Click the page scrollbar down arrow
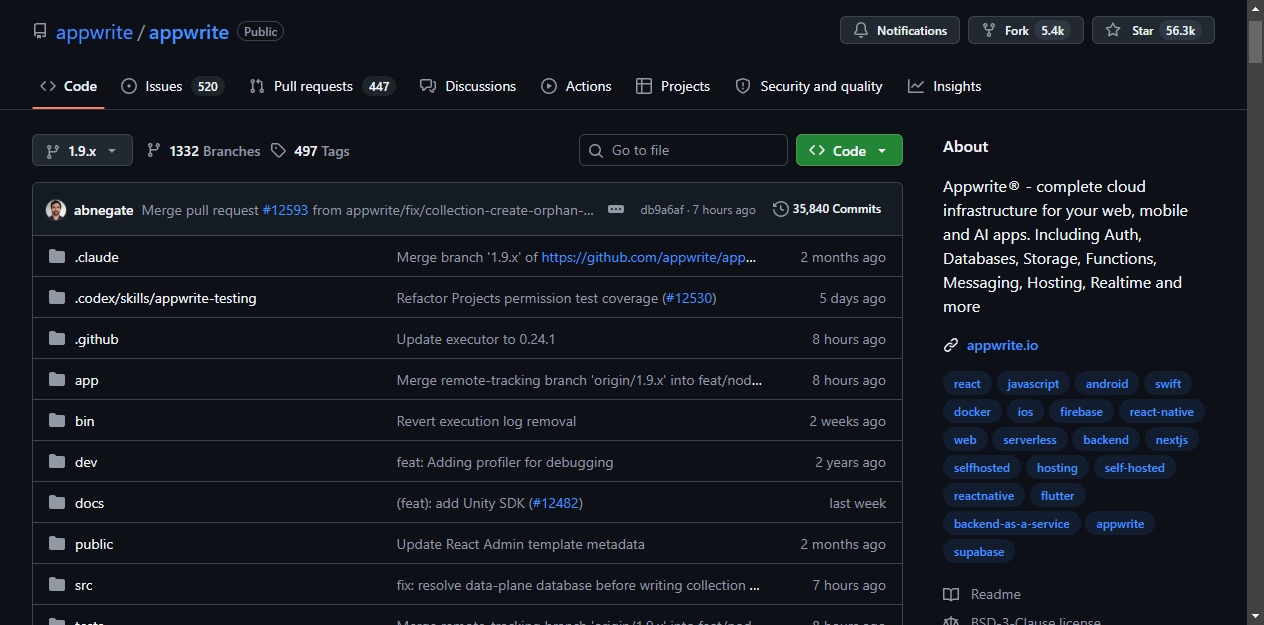Image resolution: width=1264 pixels, height=625 pixels. tap(1256, 617)
